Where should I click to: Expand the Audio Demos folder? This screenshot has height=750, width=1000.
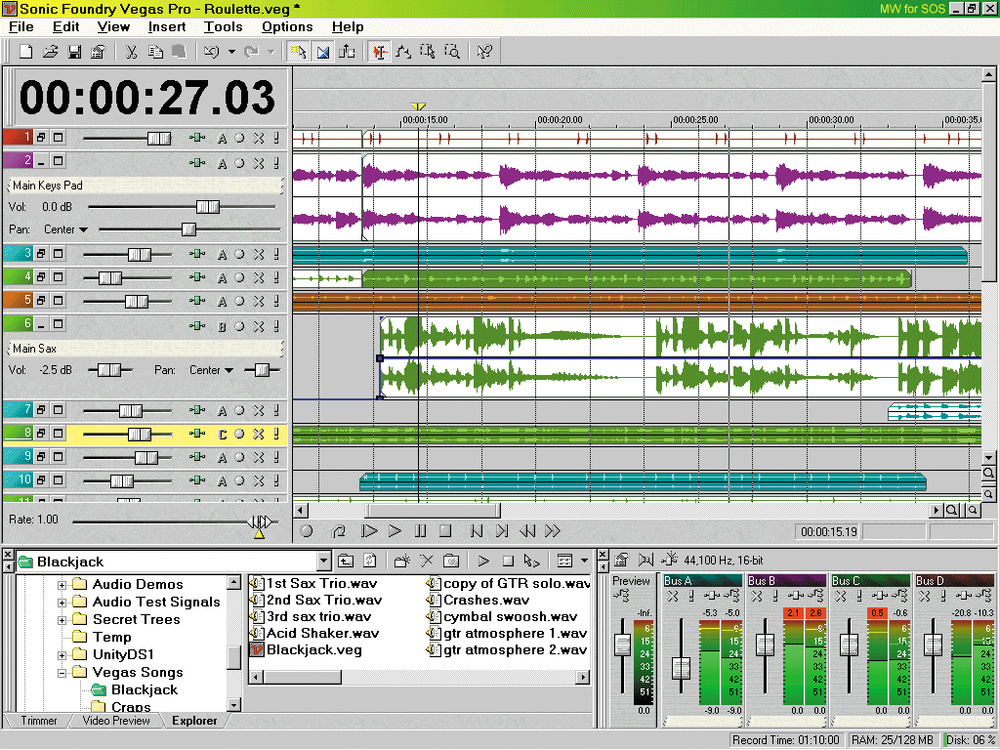pyautogui.click(x=62, y=585)
